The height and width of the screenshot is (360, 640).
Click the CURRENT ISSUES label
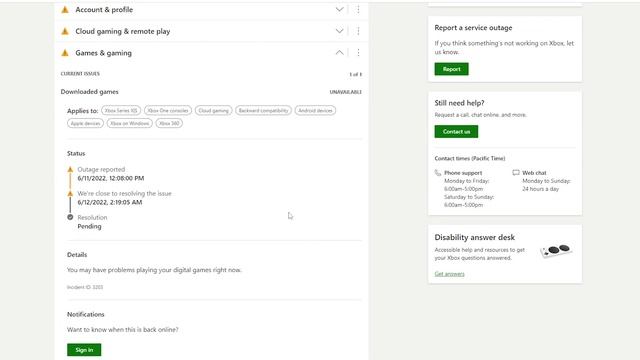coord(80,74)
